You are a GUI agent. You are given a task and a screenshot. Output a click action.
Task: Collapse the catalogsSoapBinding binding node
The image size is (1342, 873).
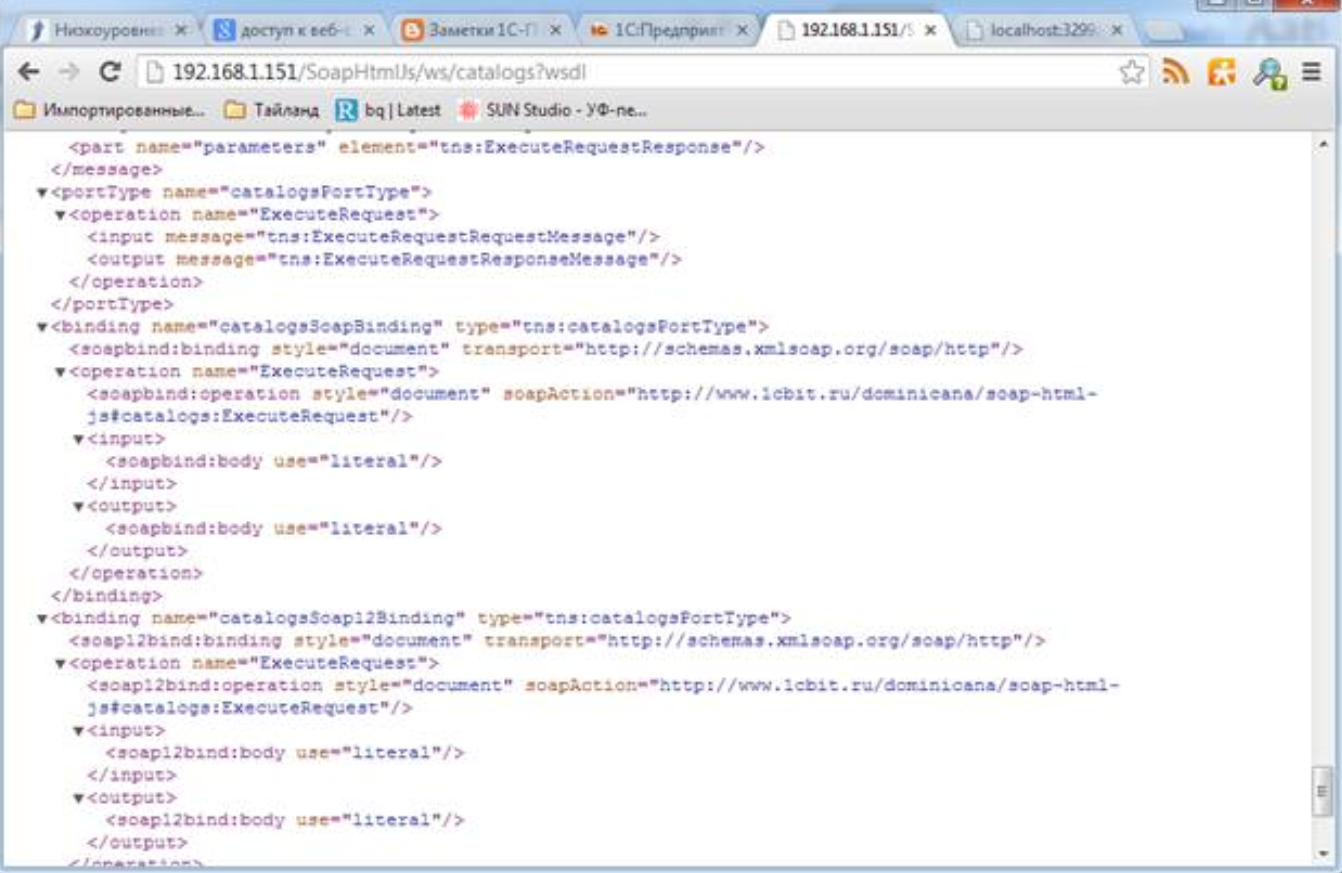pos(42,327)
